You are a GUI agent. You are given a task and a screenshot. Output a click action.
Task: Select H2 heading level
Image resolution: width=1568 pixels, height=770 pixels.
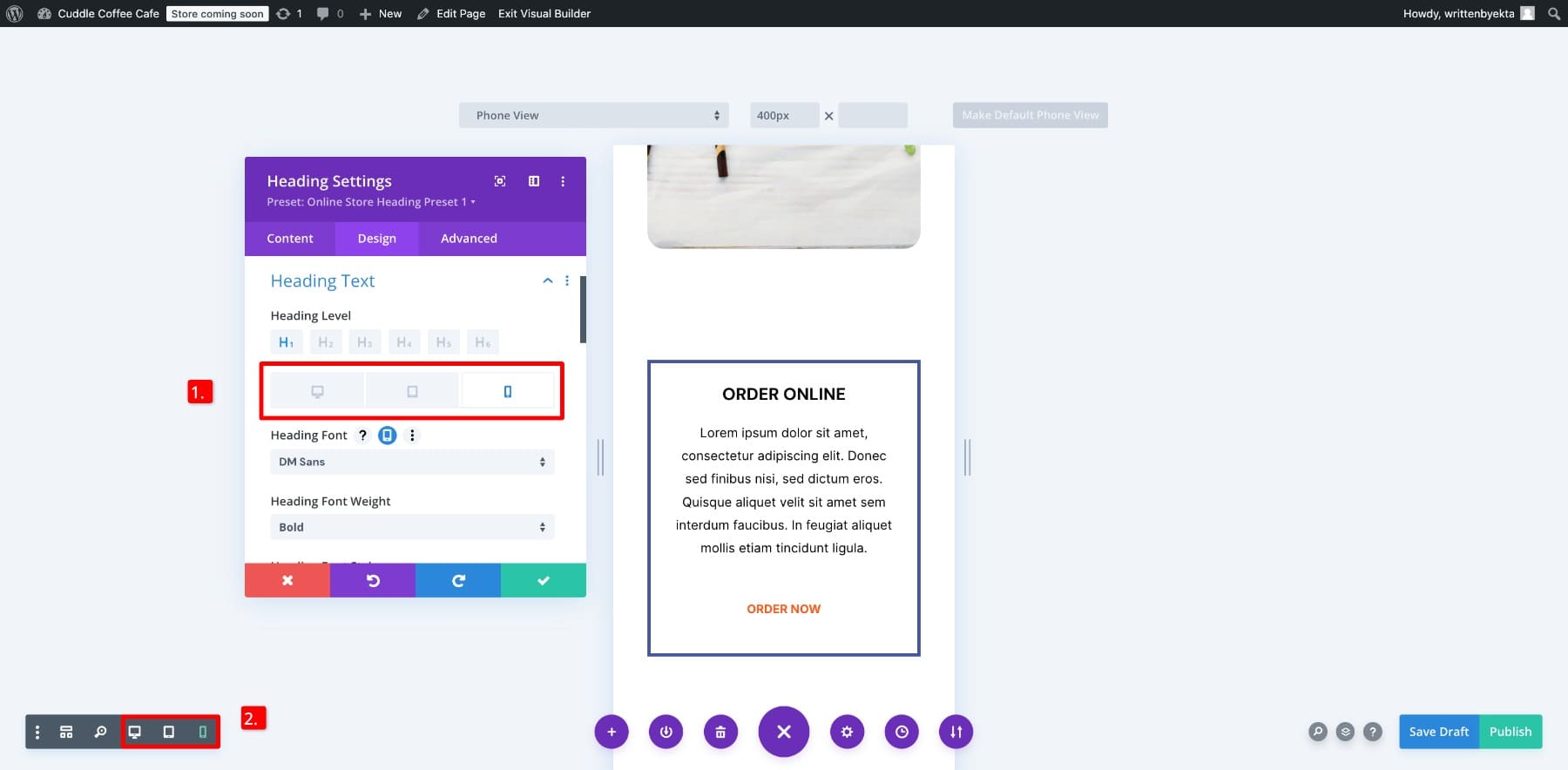(325, 342)
